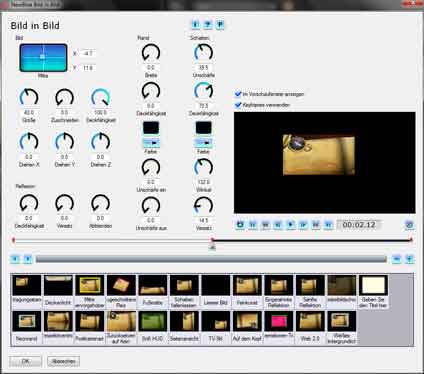Open the Rand Farbe dropdown
Image resolution: width=424 pixels, height=374 pixels.
point(151,143)
